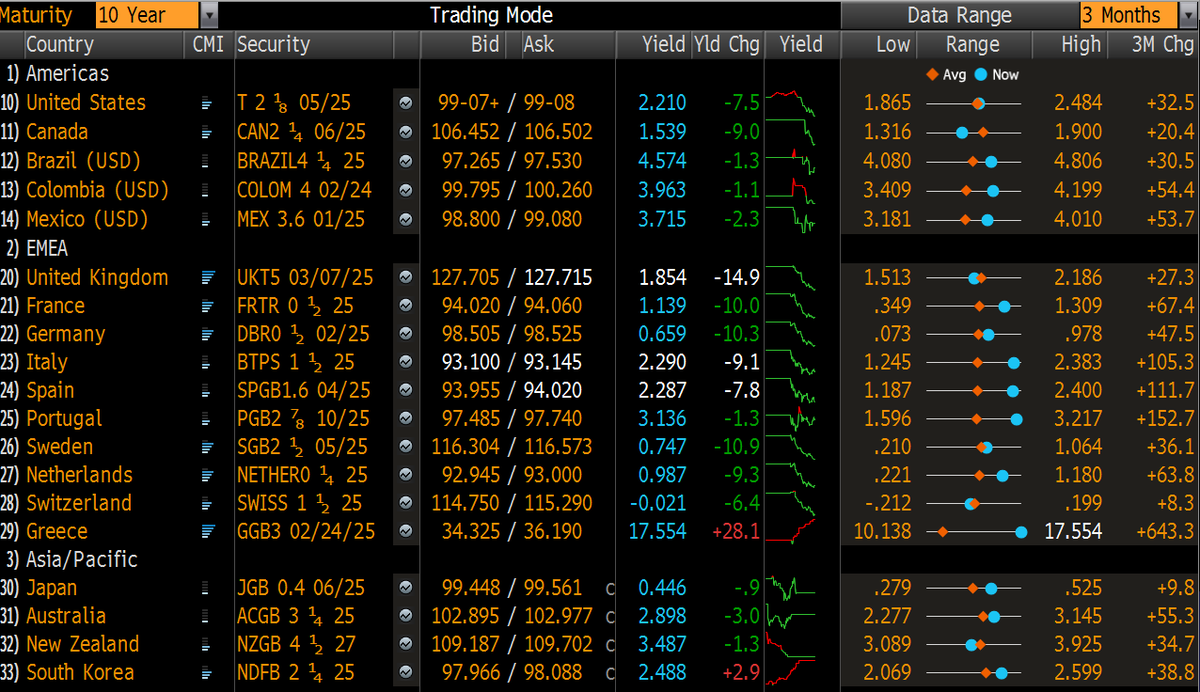This screenshot has width=1200, height=692.
Task: Click the round icon beside NDFB 2 1/4 25
Action: coord(406,672)
